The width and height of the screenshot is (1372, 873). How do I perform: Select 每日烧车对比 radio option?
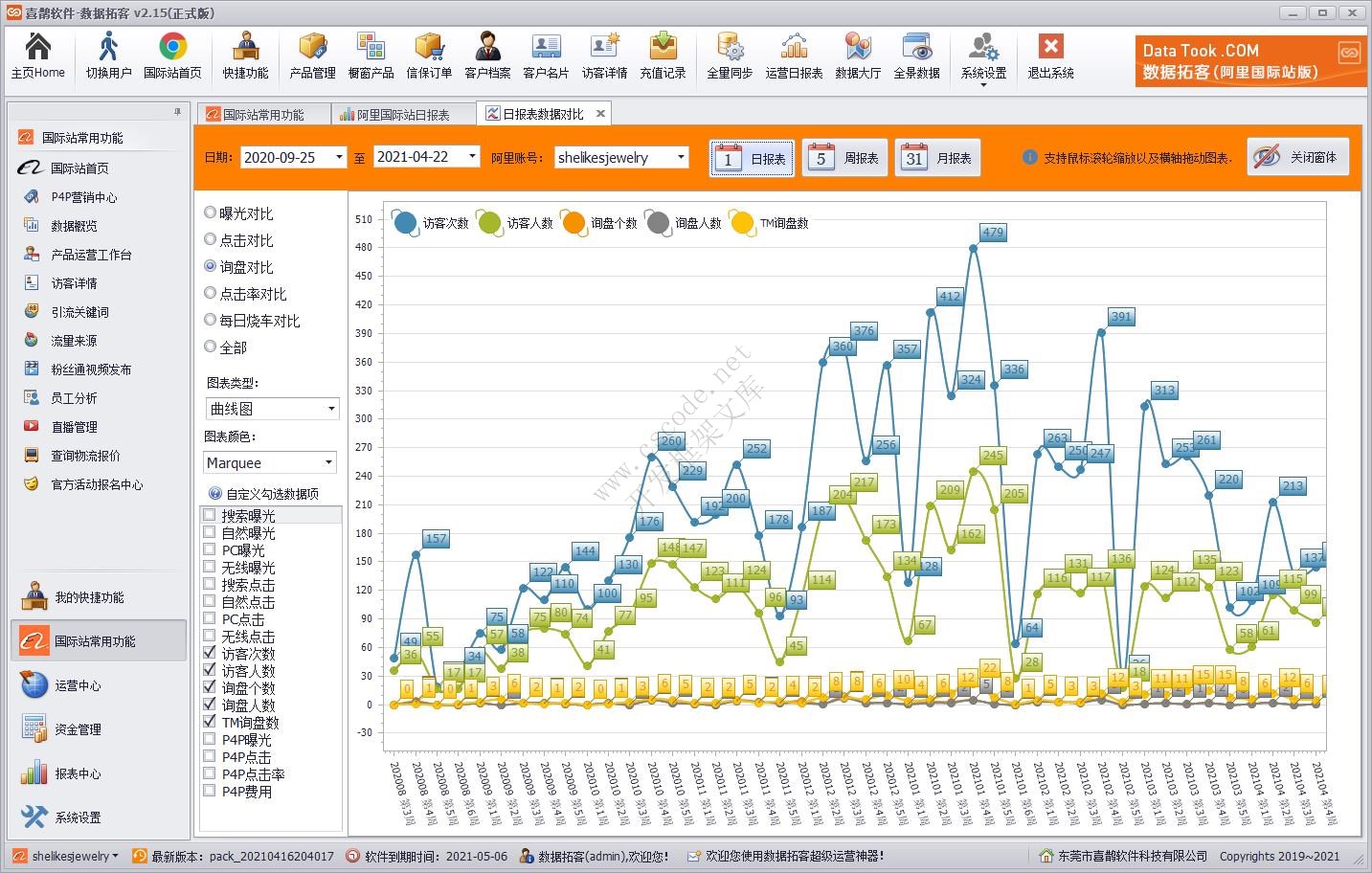coord(211,320)
